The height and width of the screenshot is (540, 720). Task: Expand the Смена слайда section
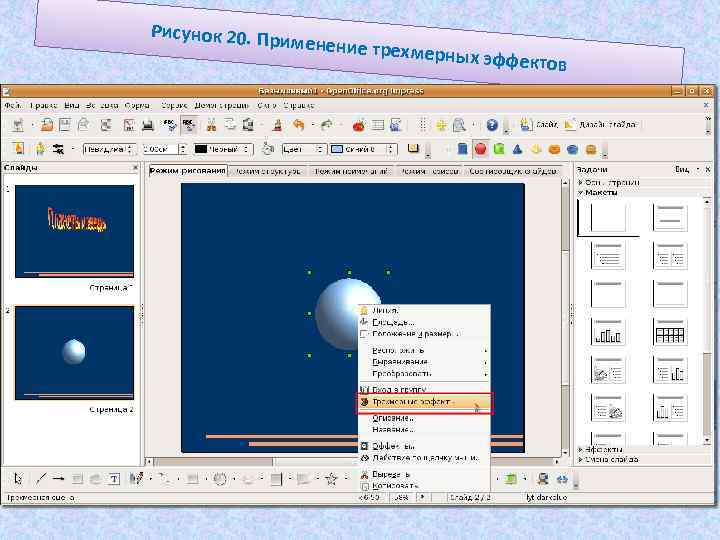point(608,459)
